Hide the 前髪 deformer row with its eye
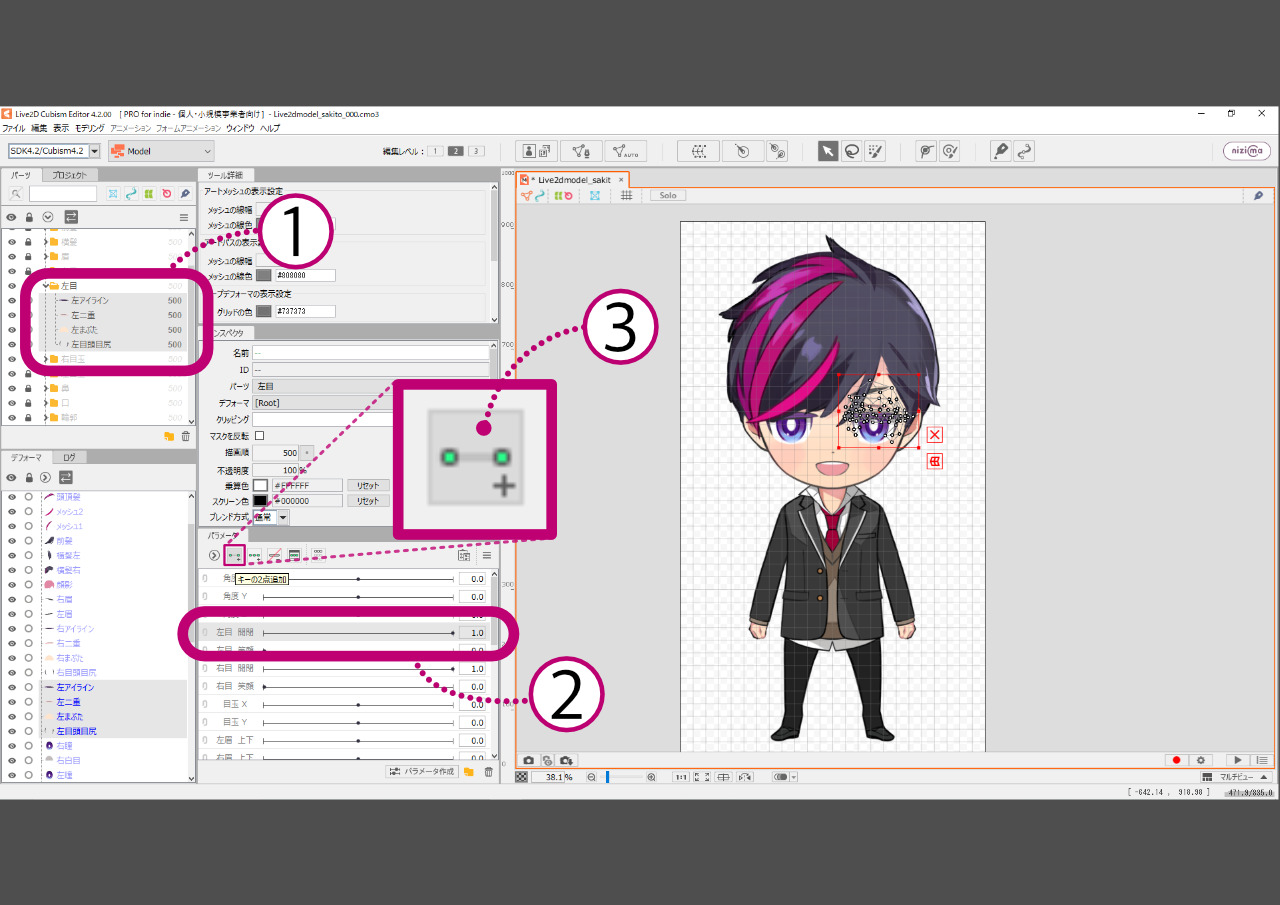 point(12,540)
